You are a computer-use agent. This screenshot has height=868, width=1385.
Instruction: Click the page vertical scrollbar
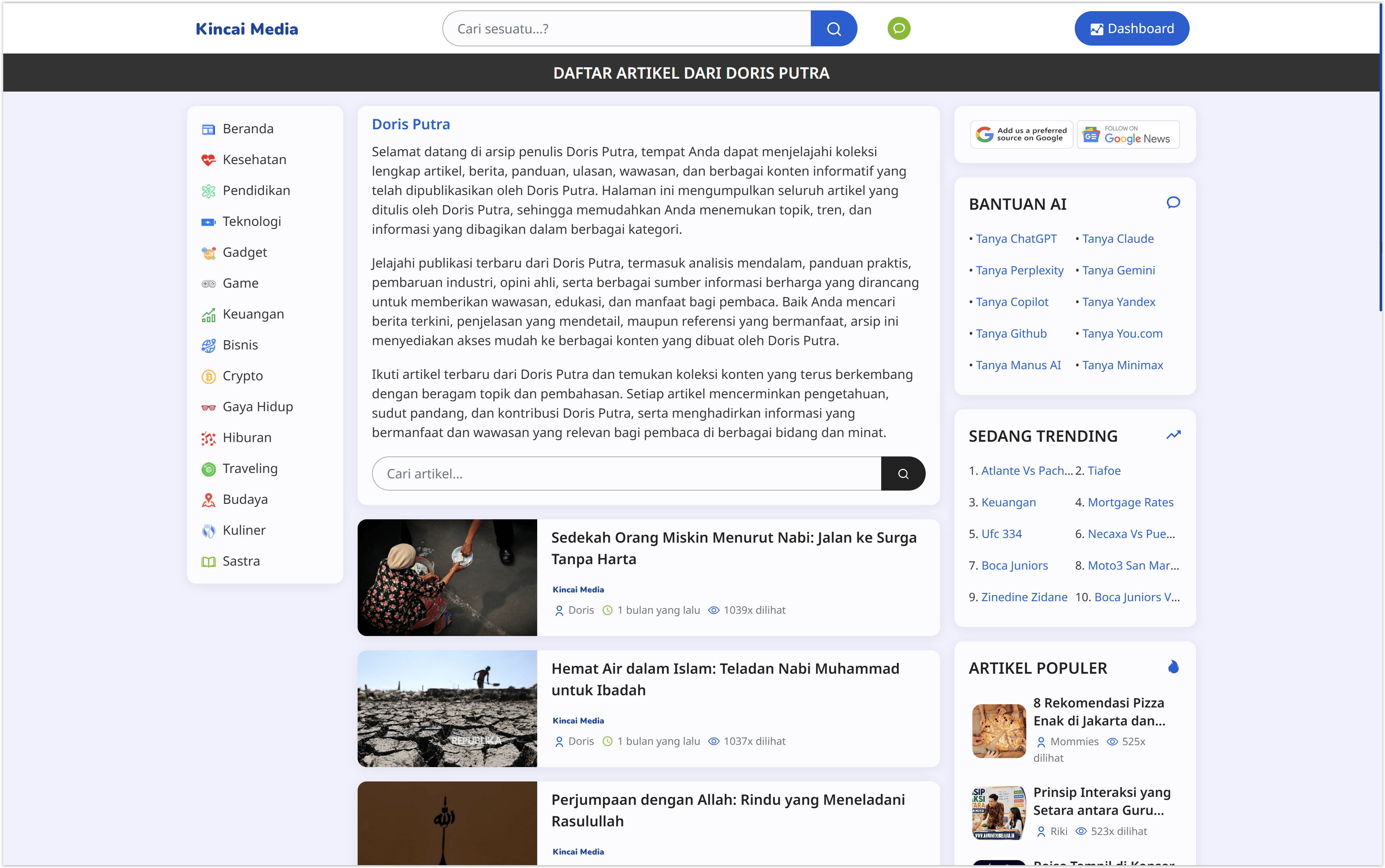pos(1380,158)
